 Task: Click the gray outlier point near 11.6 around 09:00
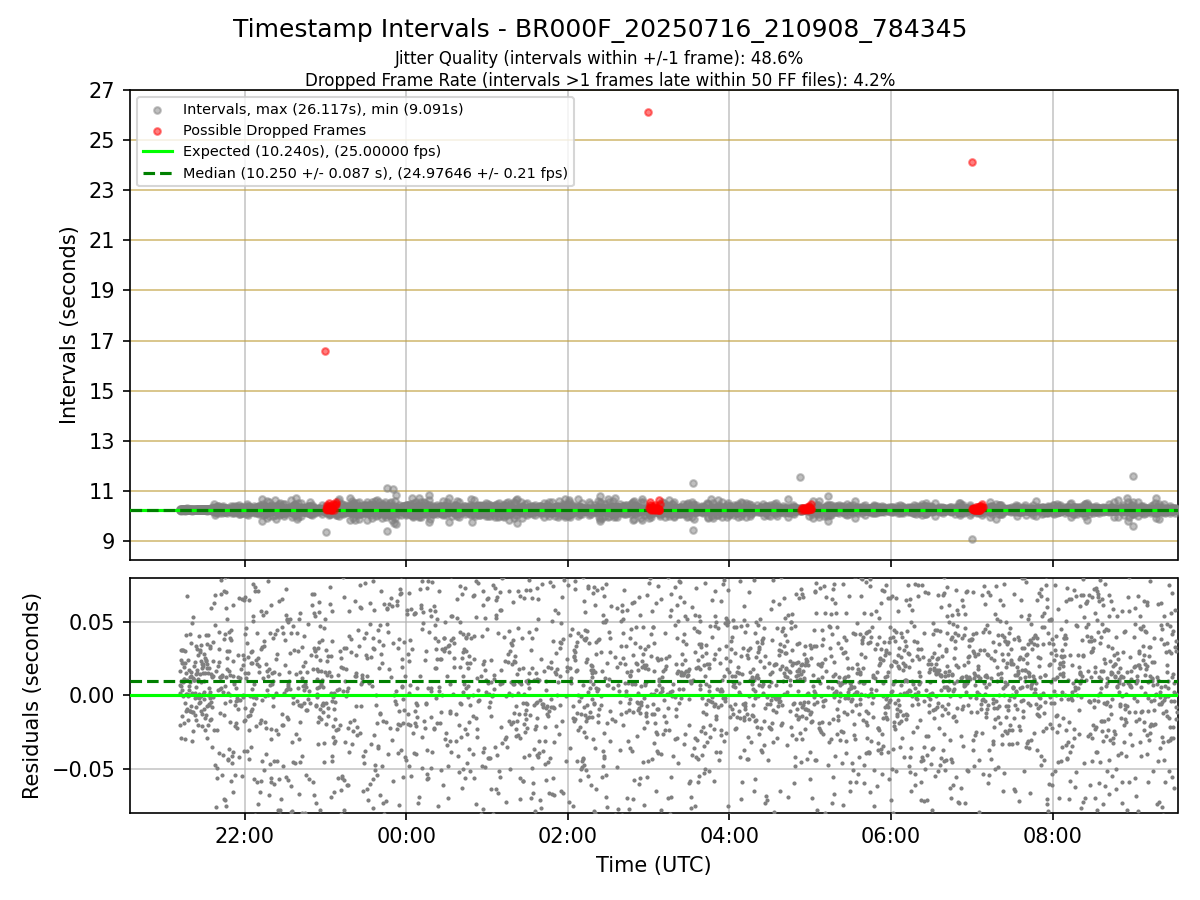click(1133, 476)
